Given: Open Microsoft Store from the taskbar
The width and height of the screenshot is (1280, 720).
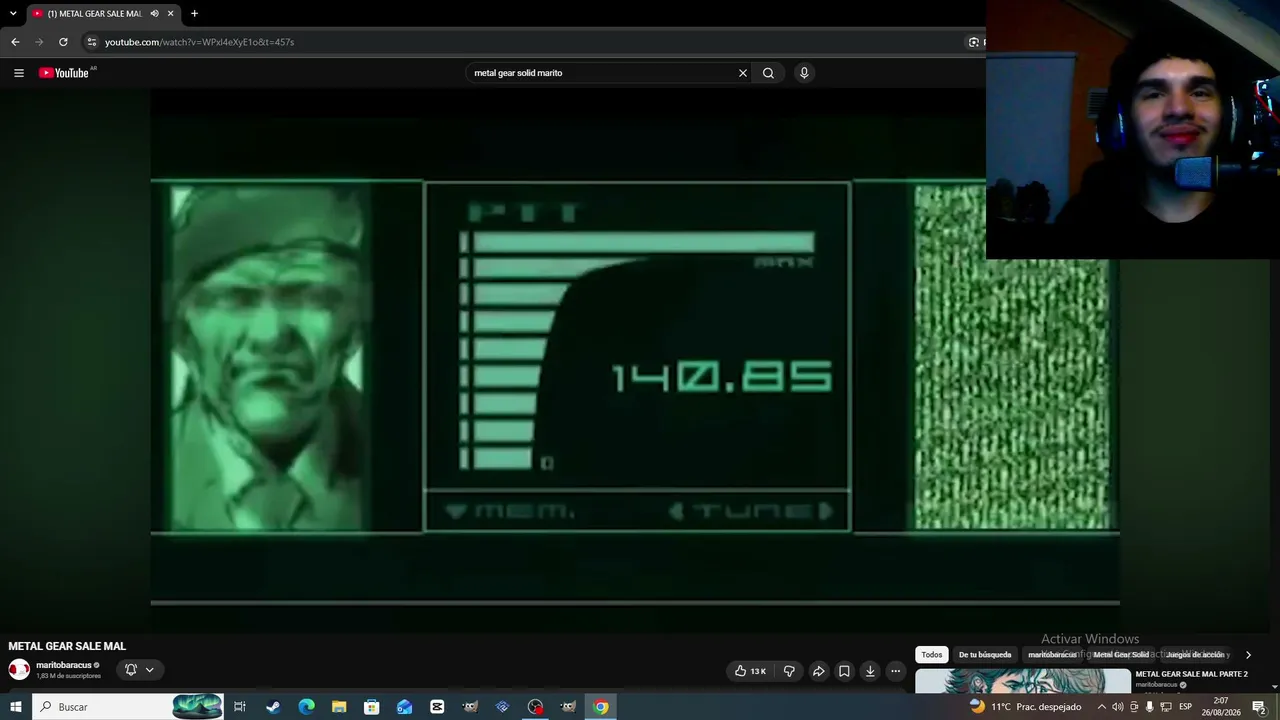Looking at the screenshot, I should (372, 707).
